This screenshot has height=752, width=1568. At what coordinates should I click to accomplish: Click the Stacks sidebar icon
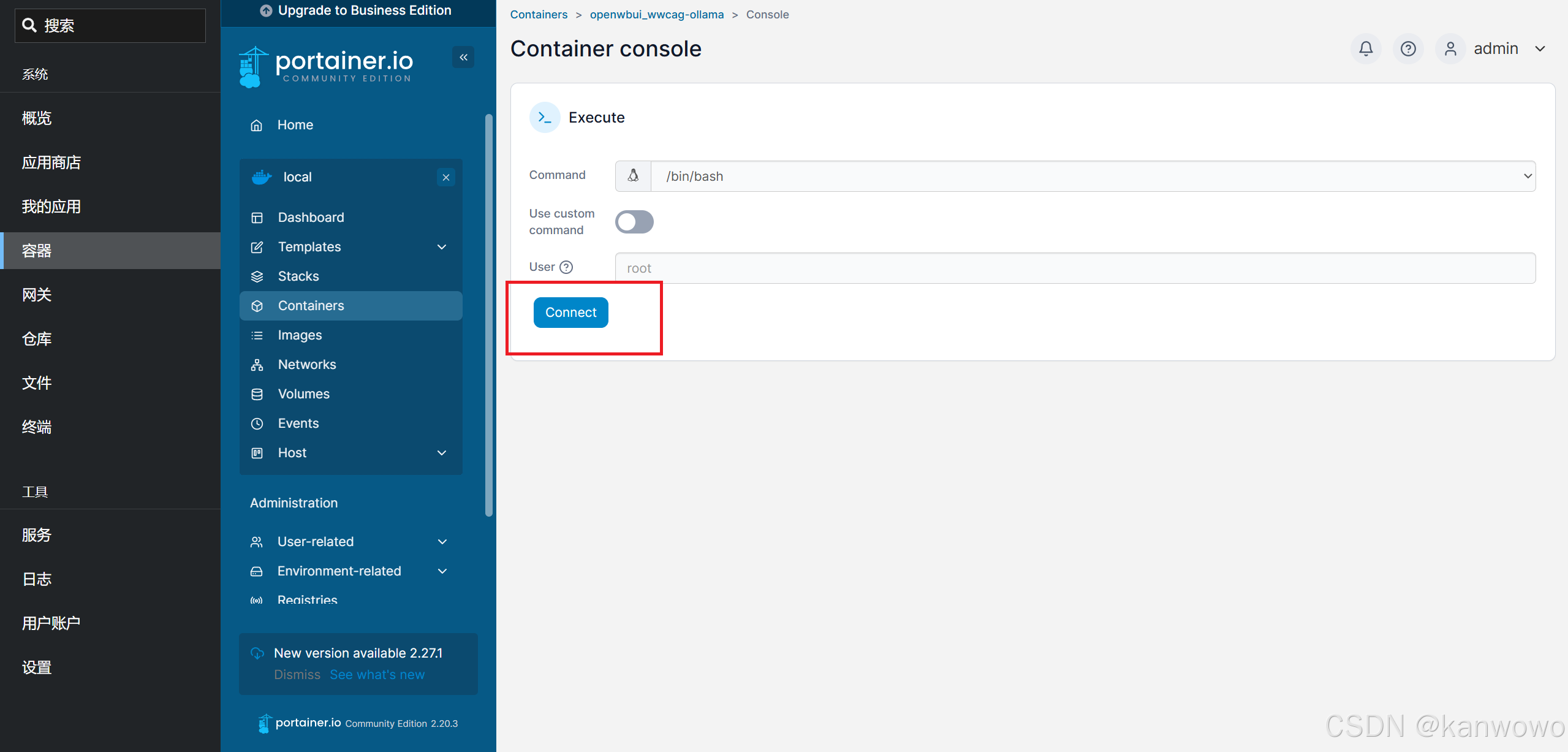pyautogui.click(x=256, y=276)
